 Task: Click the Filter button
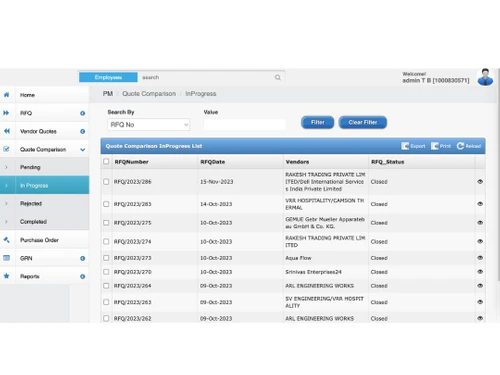point(317,122)
